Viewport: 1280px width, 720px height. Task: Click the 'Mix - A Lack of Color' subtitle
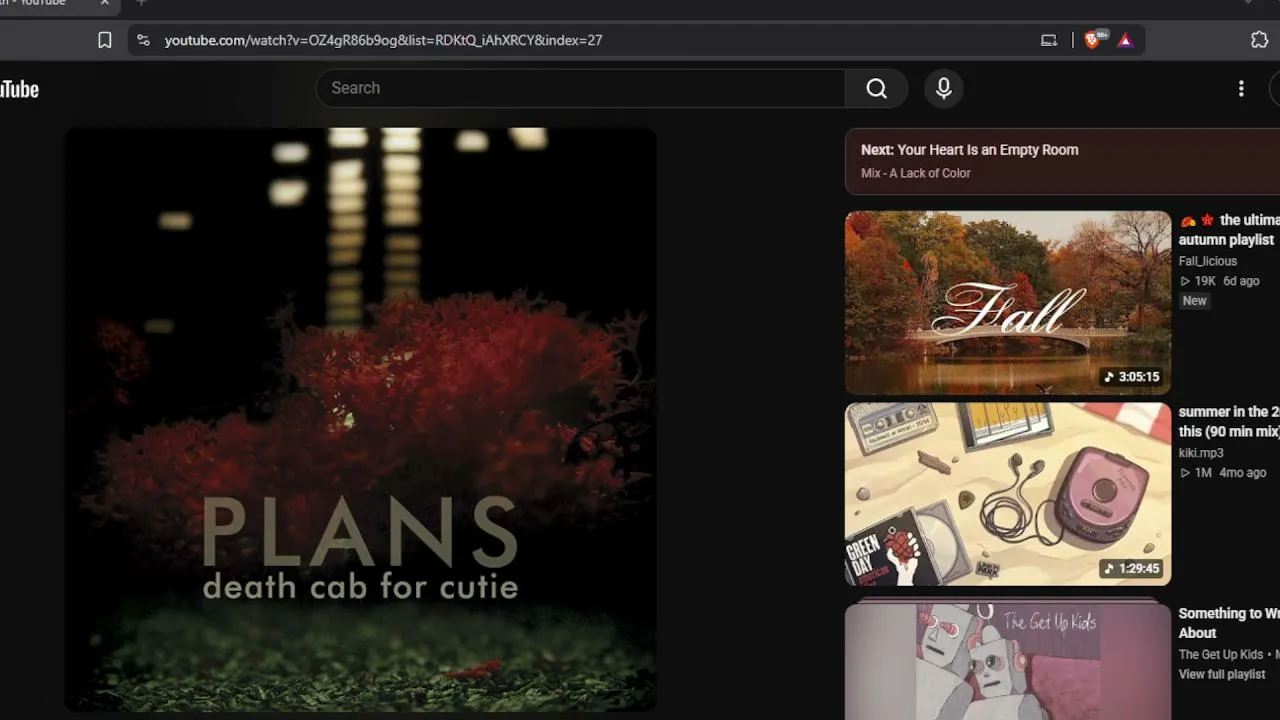click(x=916, y=173)
